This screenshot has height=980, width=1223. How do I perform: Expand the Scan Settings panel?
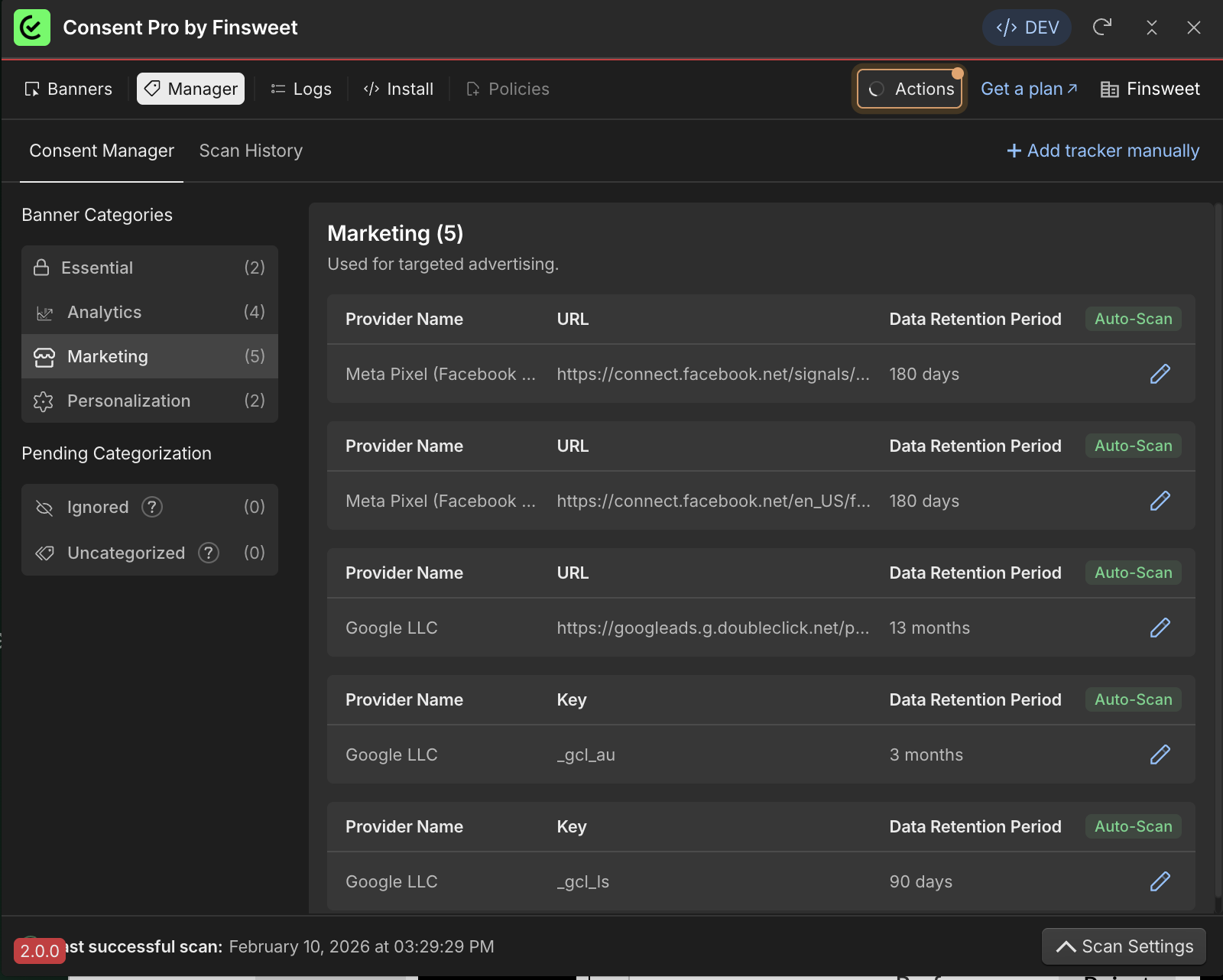click(1124, 946)
